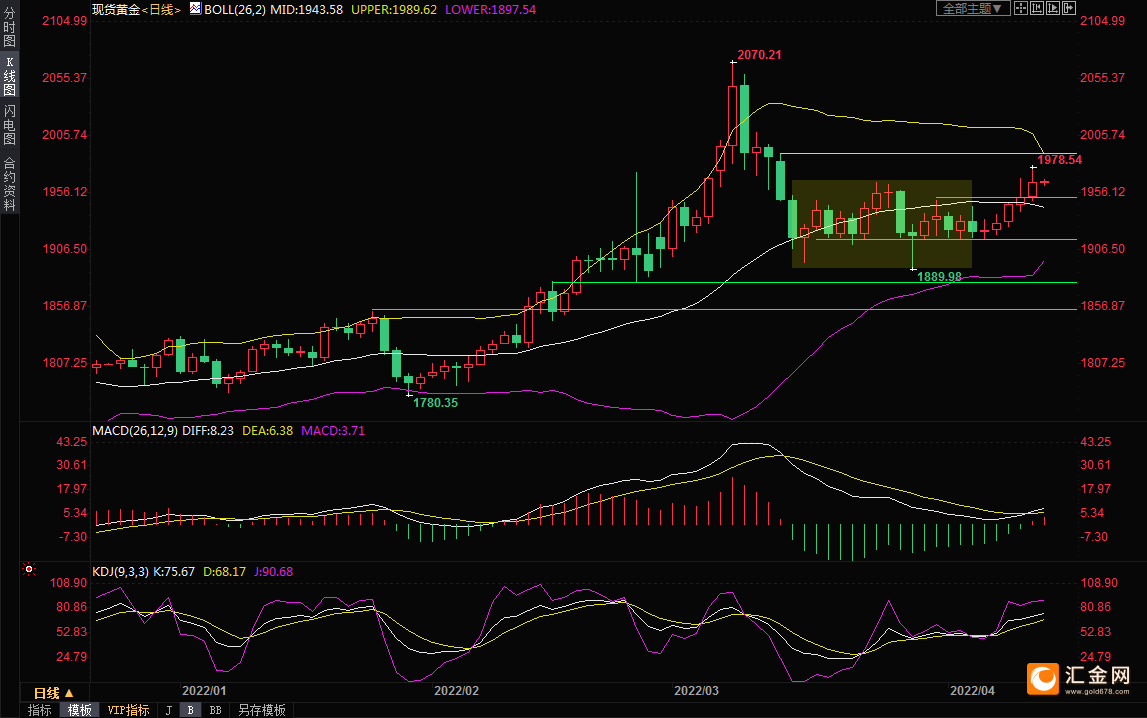
Task: Click the J:90.68 value
Action: (274, 572)
